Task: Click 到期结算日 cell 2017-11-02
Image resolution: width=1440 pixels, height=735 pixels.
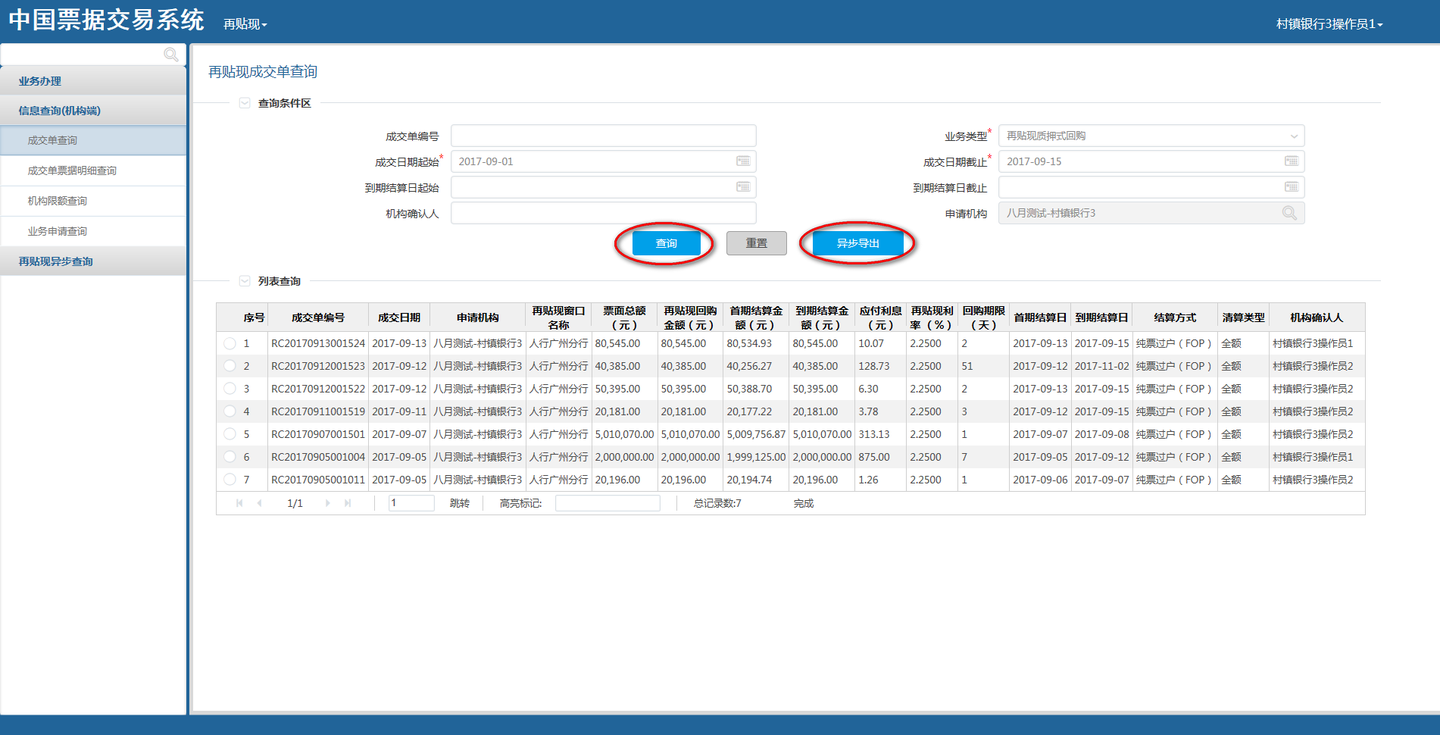Action: pos(1101,366)
